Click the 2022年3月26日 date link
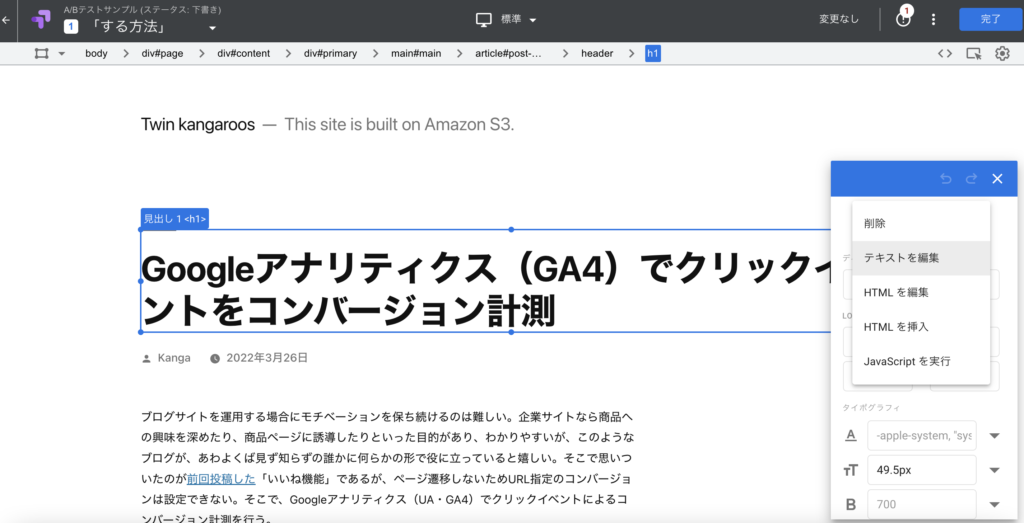Viewport: 1024px width, 523px height. tap(267, 358)
